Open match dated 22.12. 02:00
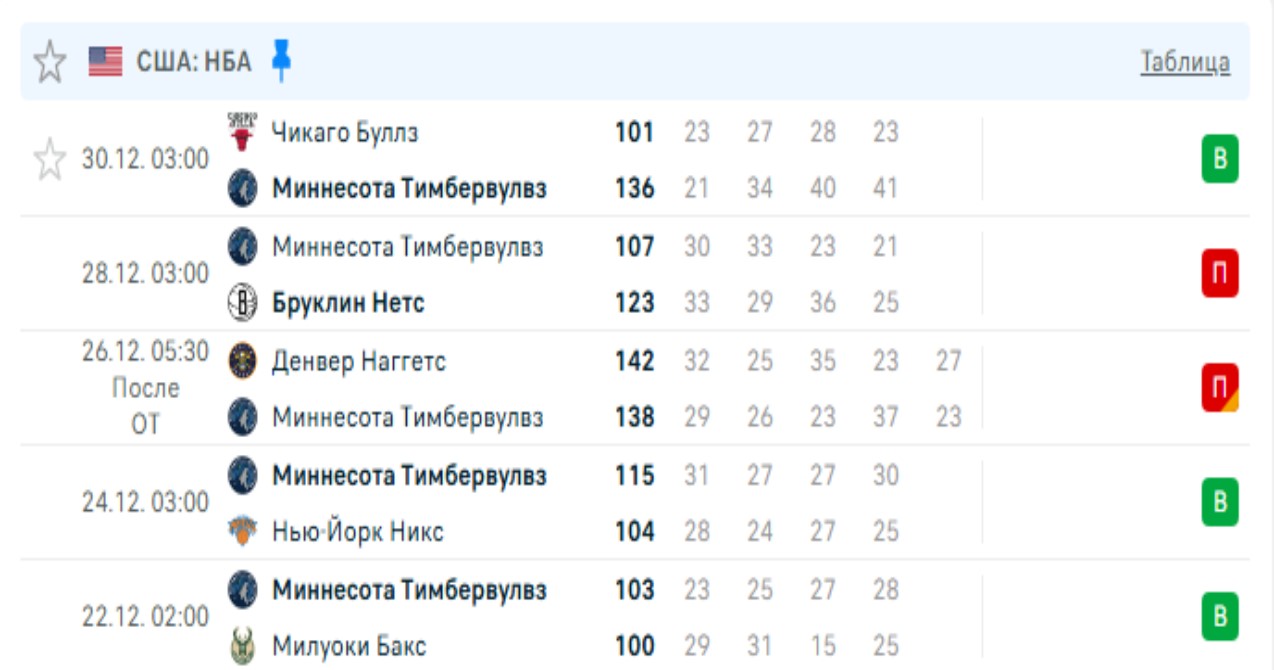Image resolution: width=1274 pixels, height=670 pixels. (146, 617)
